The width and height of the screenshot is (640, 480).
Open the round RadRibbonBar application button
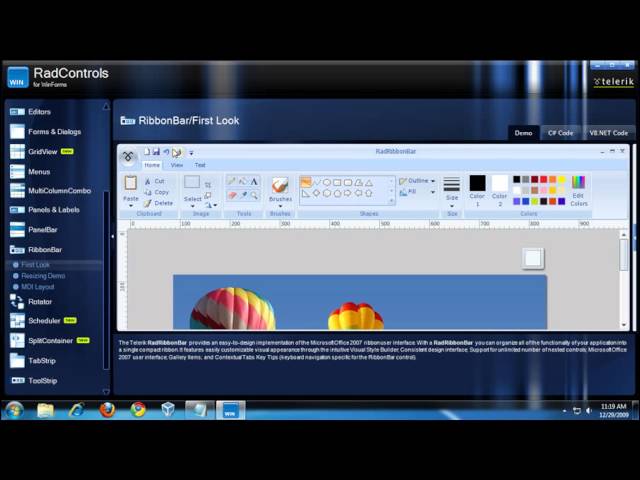point(128,157)
